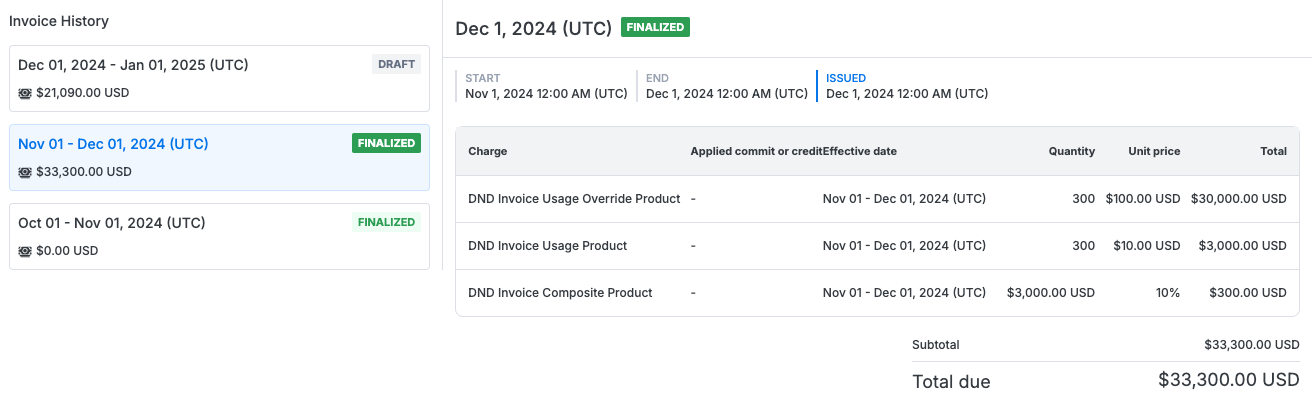
Task: Click FINALIZED badge on Nov 01 invoice card
Action: pos(386,143)
